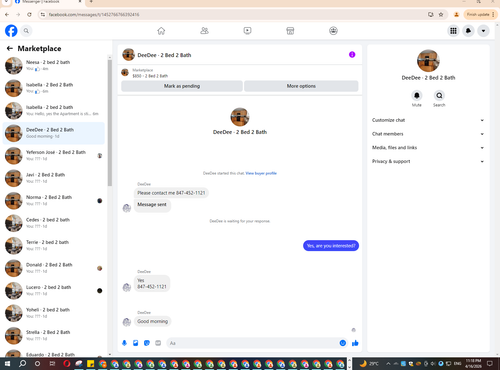The height and width of the screenshot is (370, 500).
Task: Bookmark this page with star icon
Action: point(441,15)
